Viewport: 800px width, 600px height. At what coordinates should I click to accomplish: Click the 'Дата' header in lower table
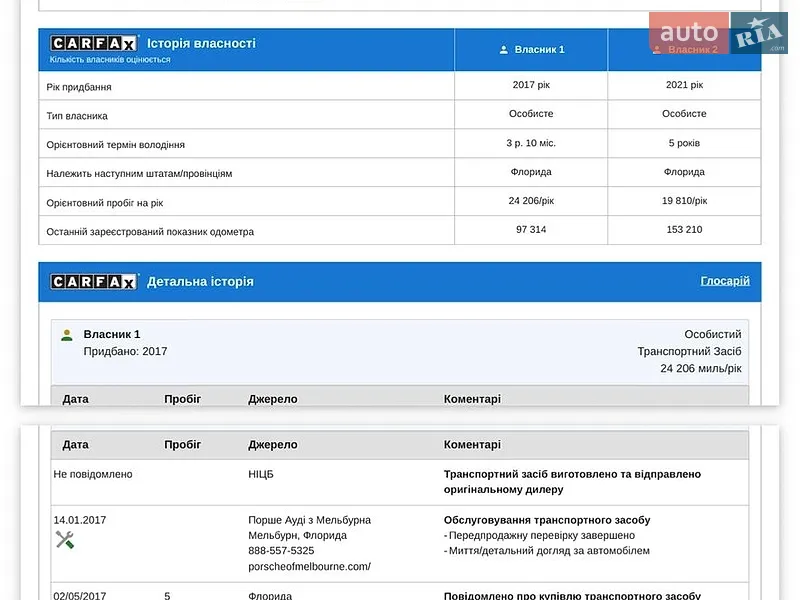tap(76, 444)
